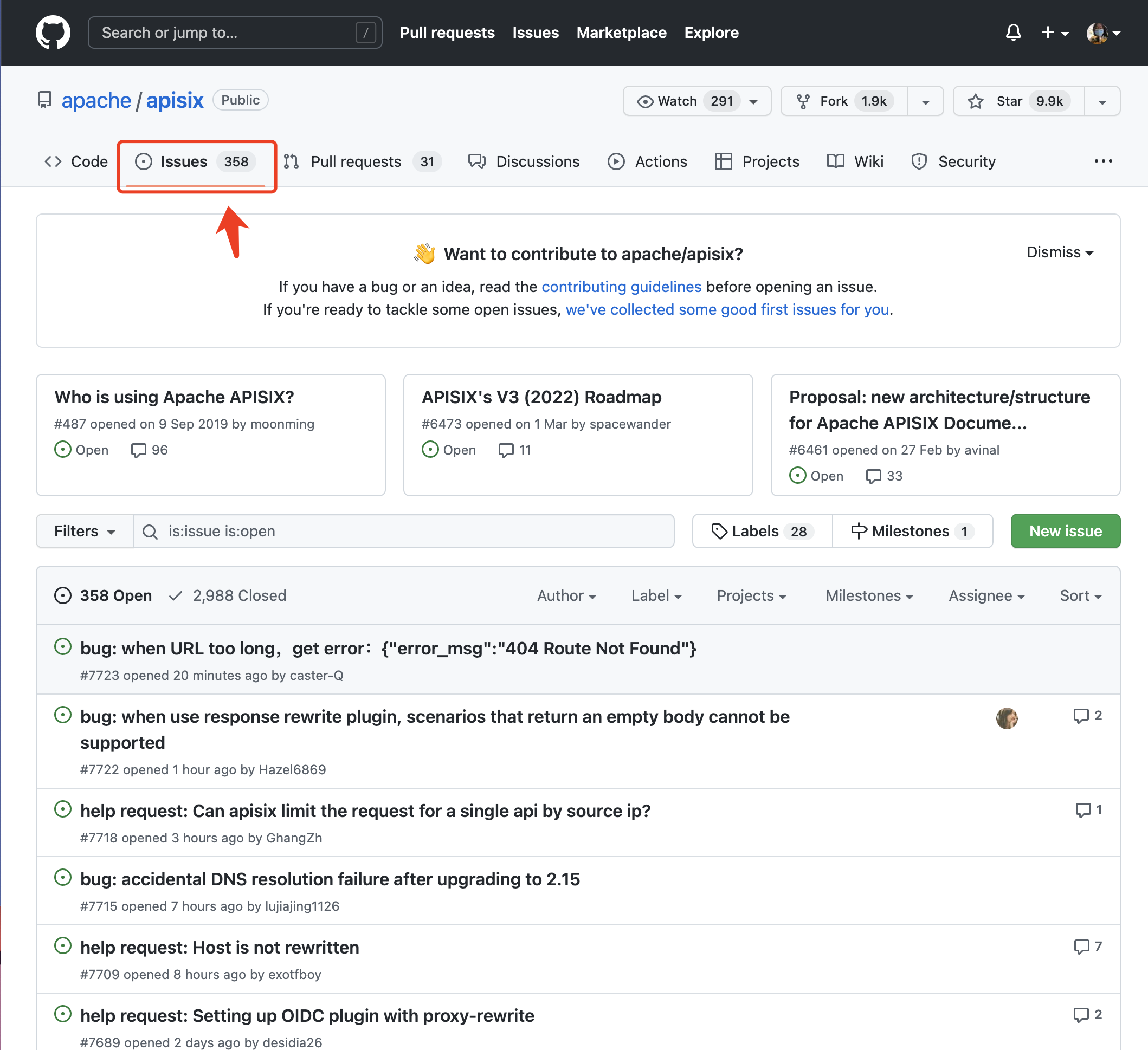
Task: Switch to the Code tab
Action: (x=76, y=161)
